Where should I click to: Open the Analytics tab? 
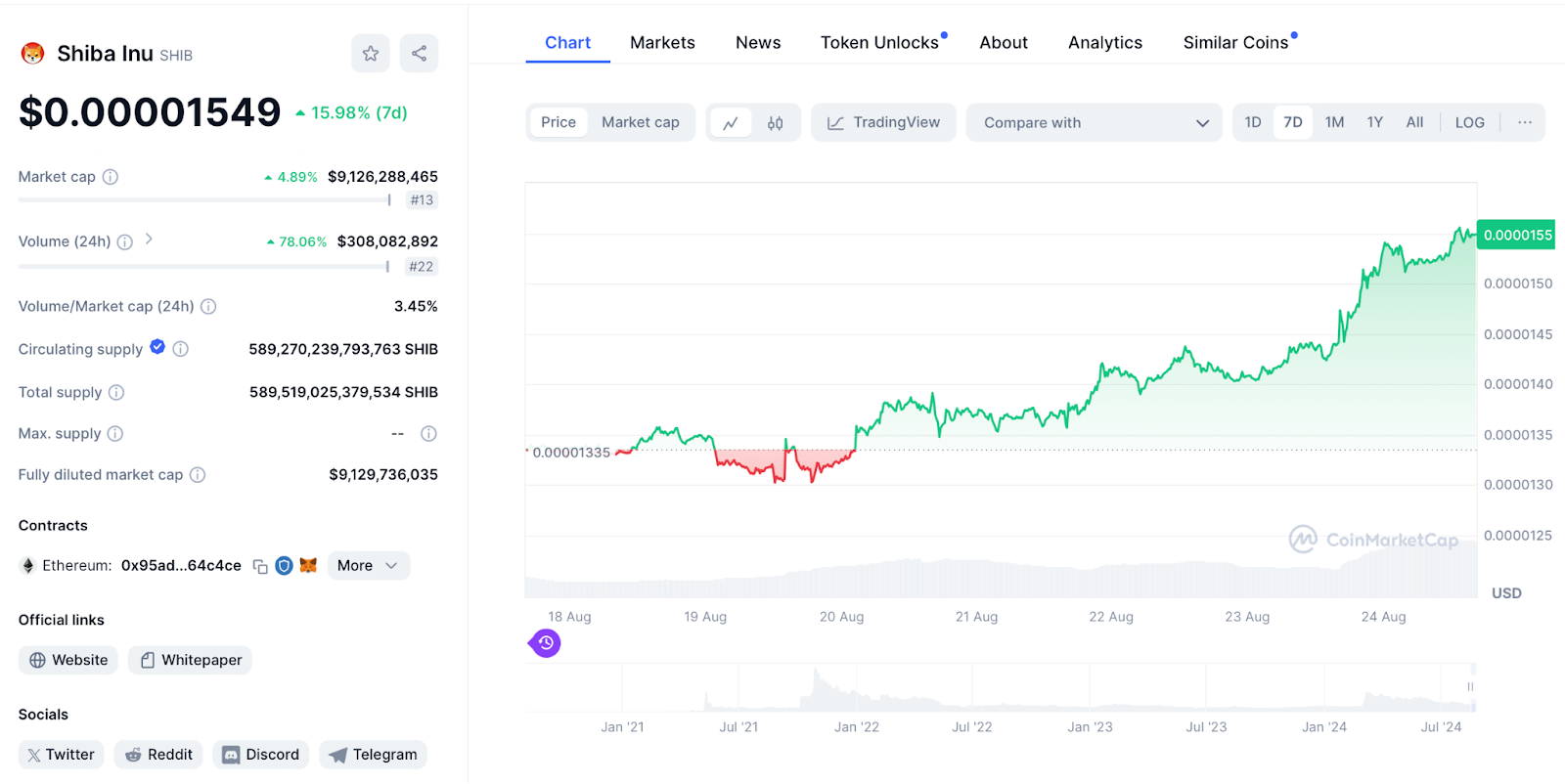click(1105, 43)
